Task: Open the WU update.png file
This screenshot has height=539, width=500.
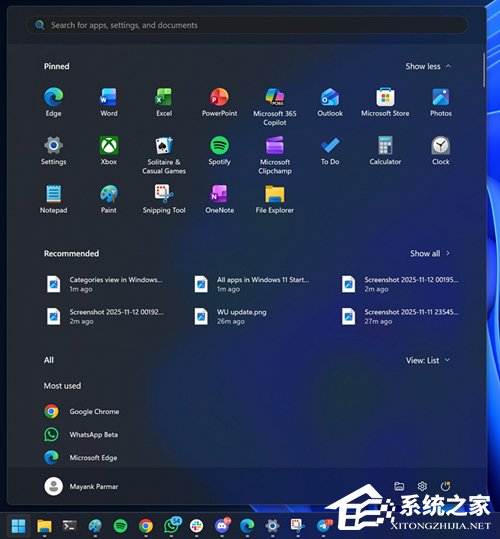Action: click(x=230, y=317)
